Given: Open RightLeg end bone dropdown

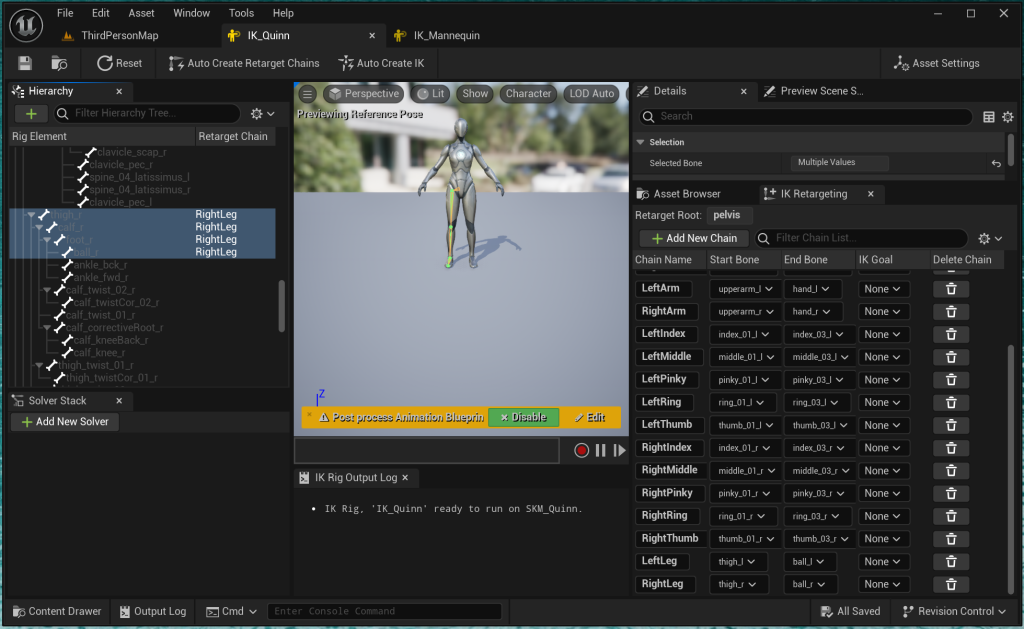Looking at the screenshot, I should click(x=808, y=585).
